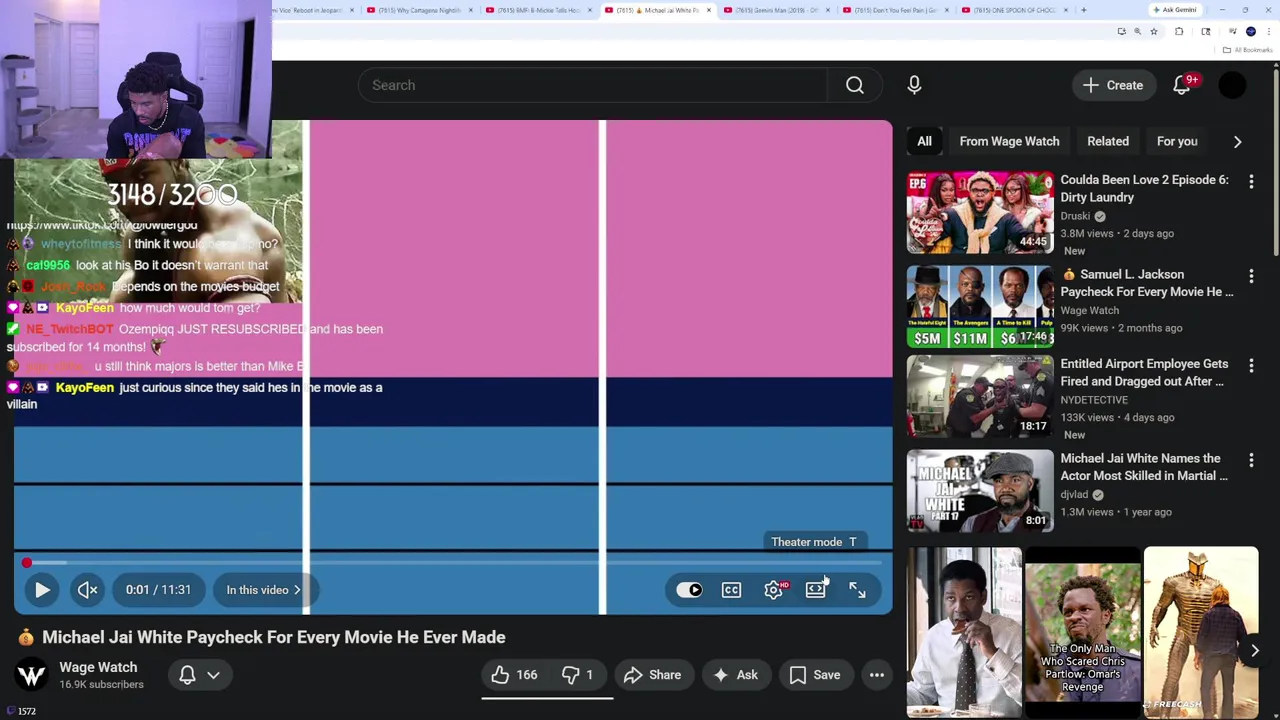
Task: Open the All Bookmarks folder
Action: (1247, 50)
